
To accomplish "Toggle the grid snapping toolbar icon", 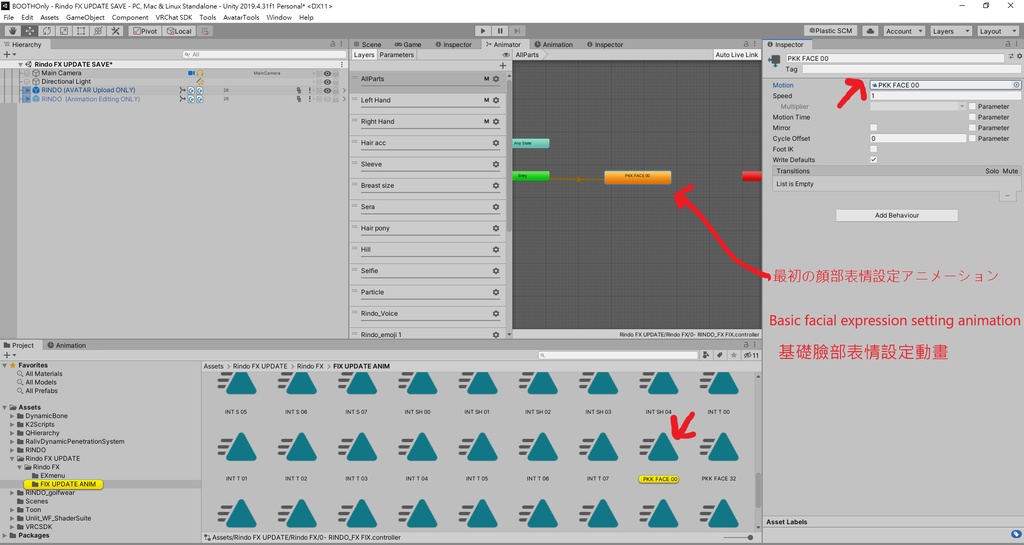I will coord(205,31).
